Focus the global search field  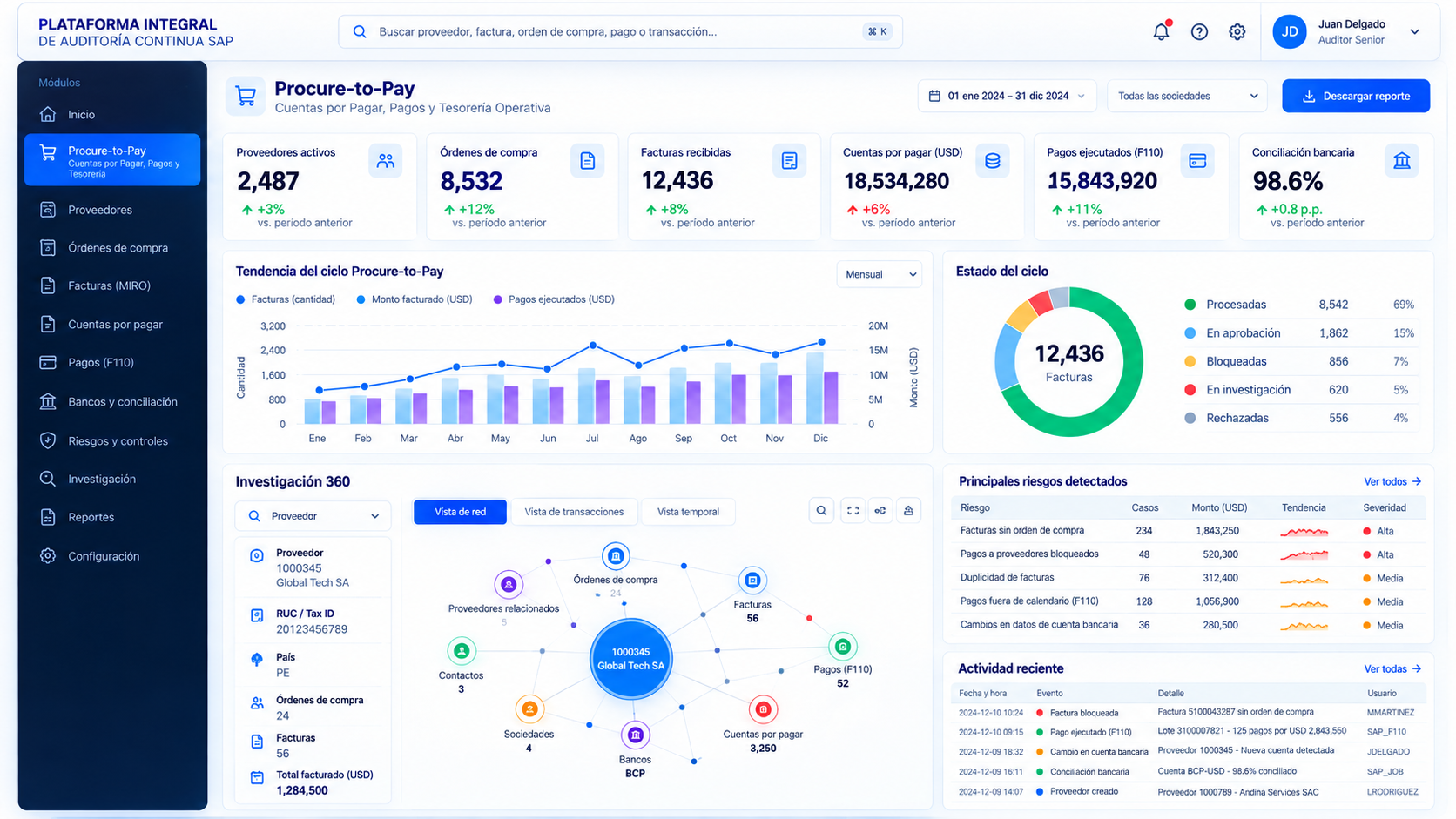click(x=620, y=31)
